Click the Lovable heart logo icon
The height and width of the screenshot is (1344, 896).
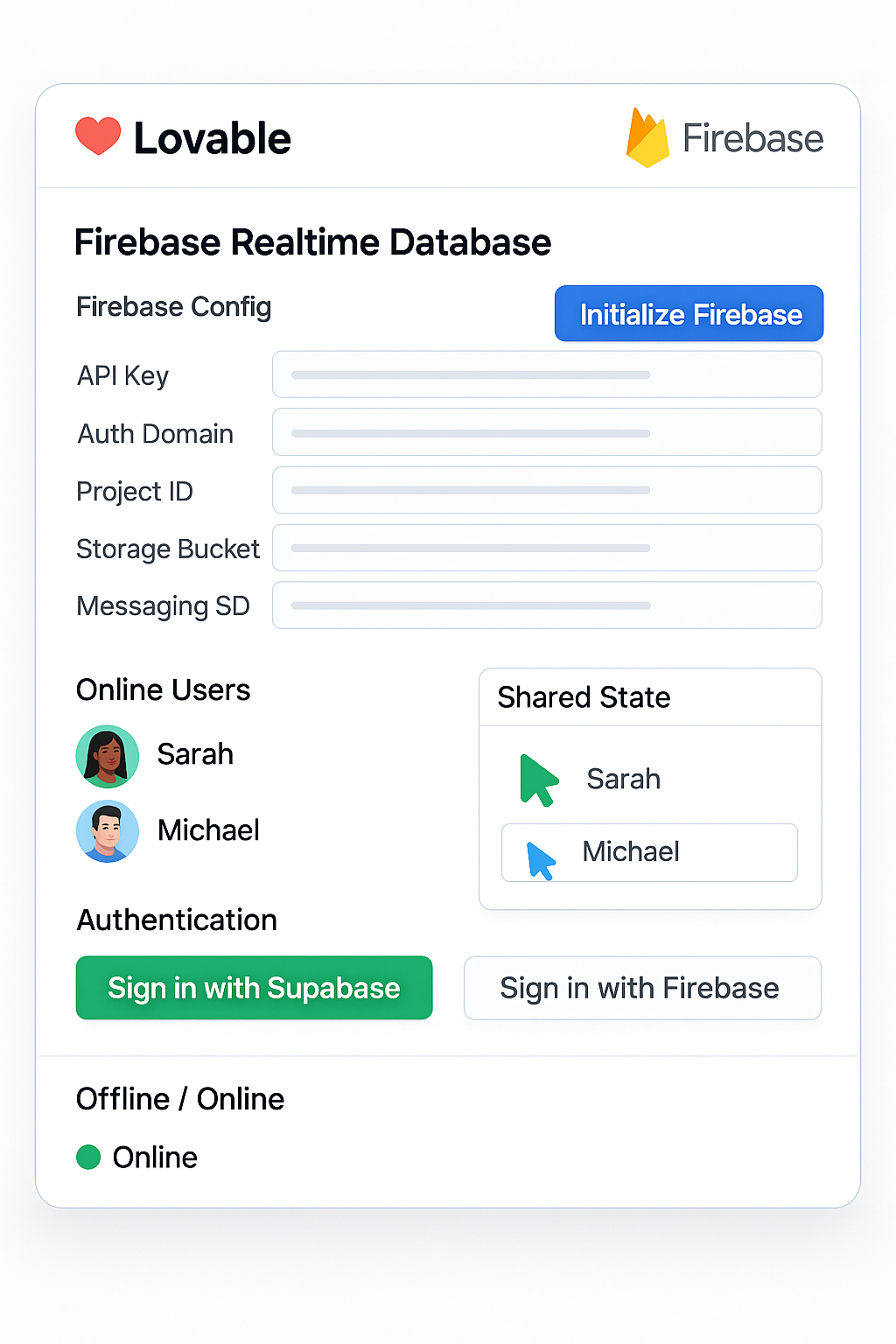coord(98,136)
